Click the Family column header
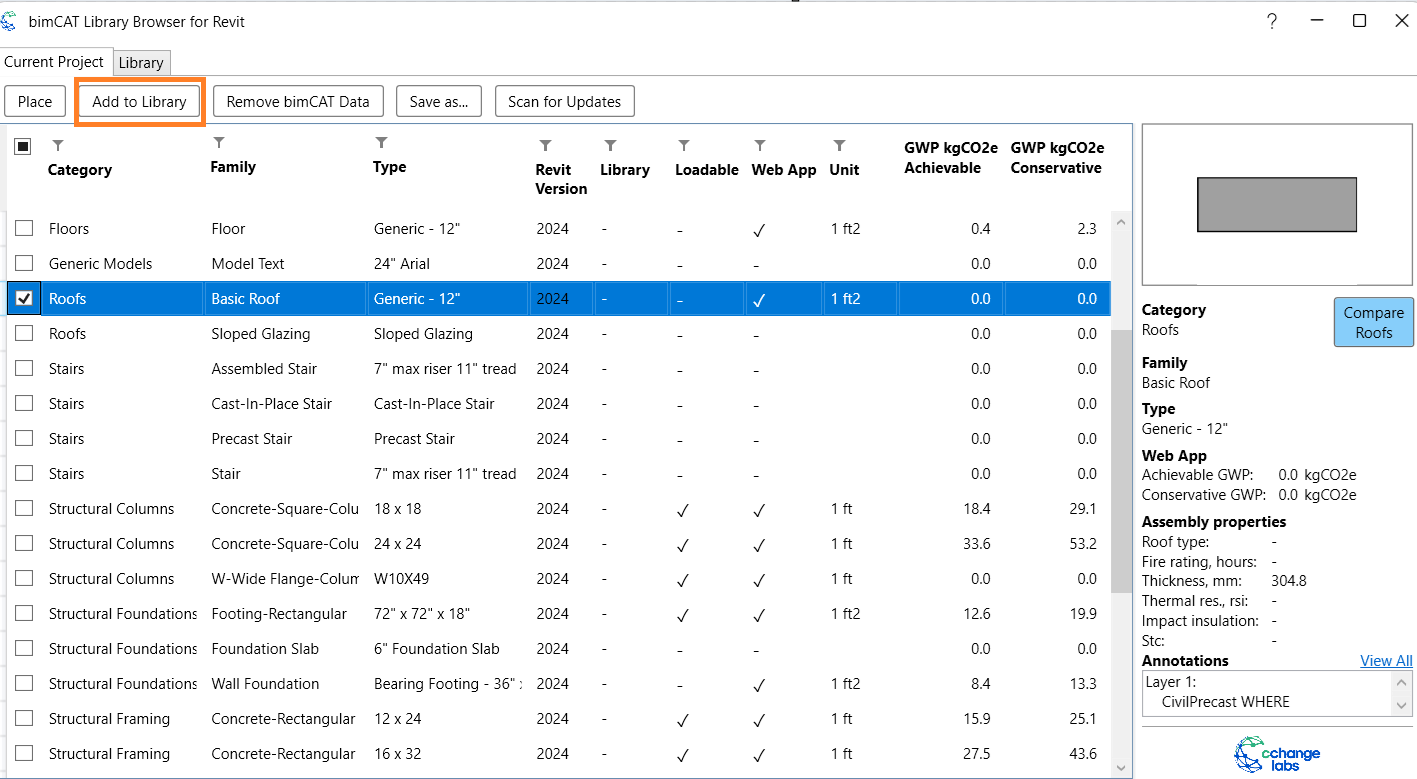Screen dimensions: 1417x779 pos(233,167)
